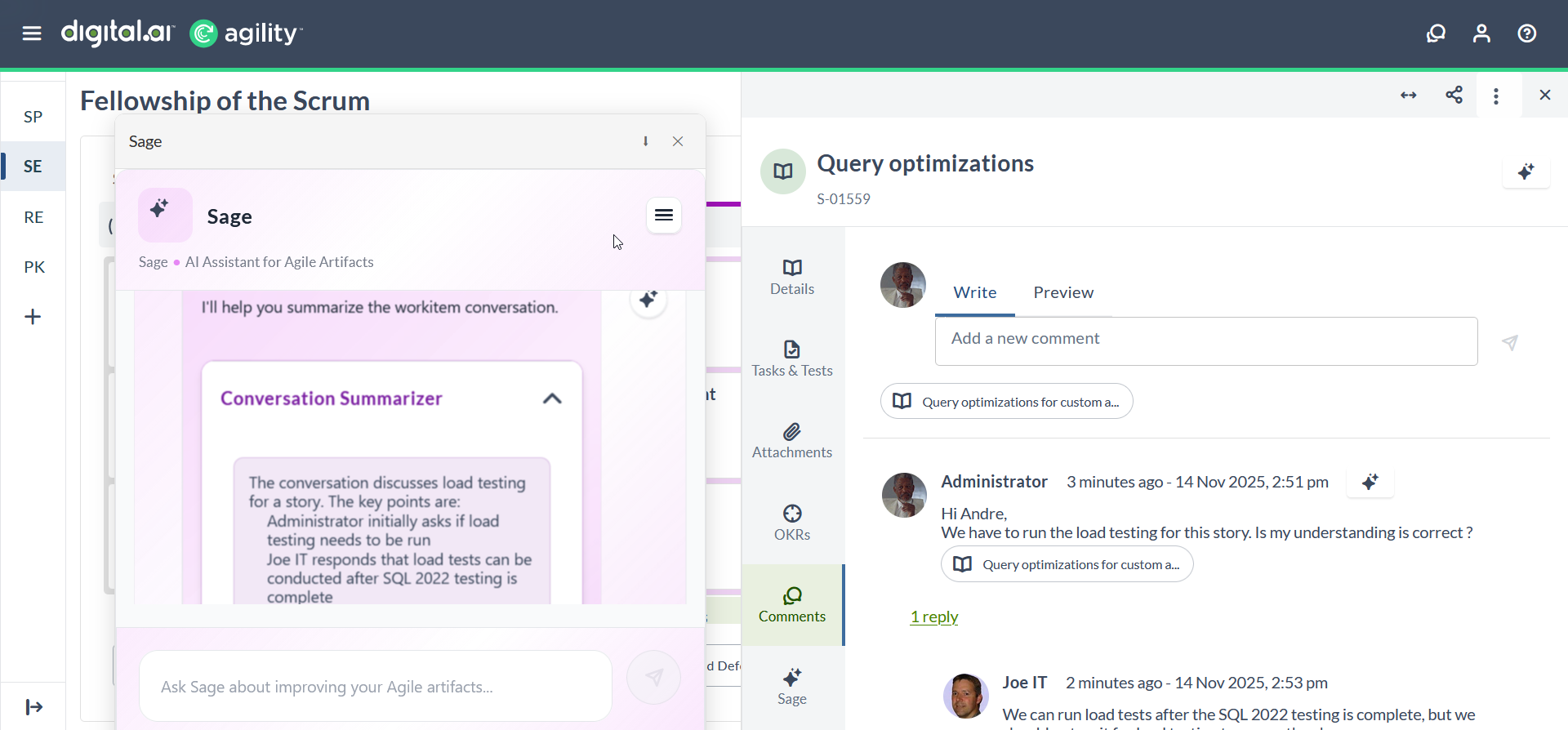Open the OKRs side tab
The width and height of the screenshot is (1568, 730).
792,523
